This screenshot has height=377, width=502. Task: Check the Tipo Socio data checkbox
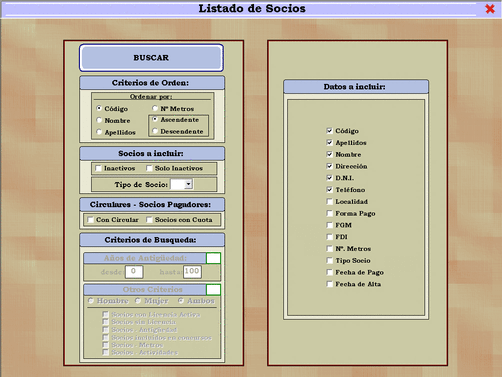pos(330,260)
